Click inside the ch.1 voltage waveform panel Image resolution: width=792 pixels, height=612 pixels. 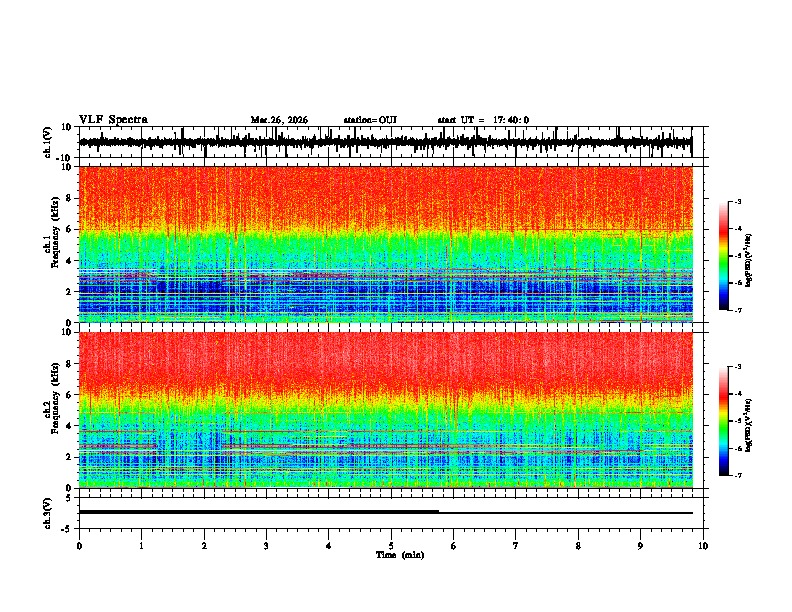pos(391,142)
